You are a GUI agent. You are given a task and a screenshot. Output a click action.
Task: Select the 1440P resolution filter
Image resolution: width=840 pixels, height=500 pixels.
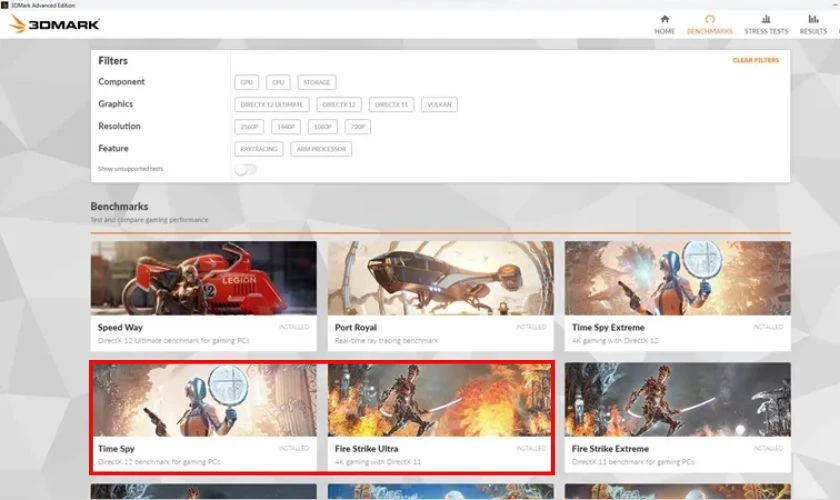[286, 127]
